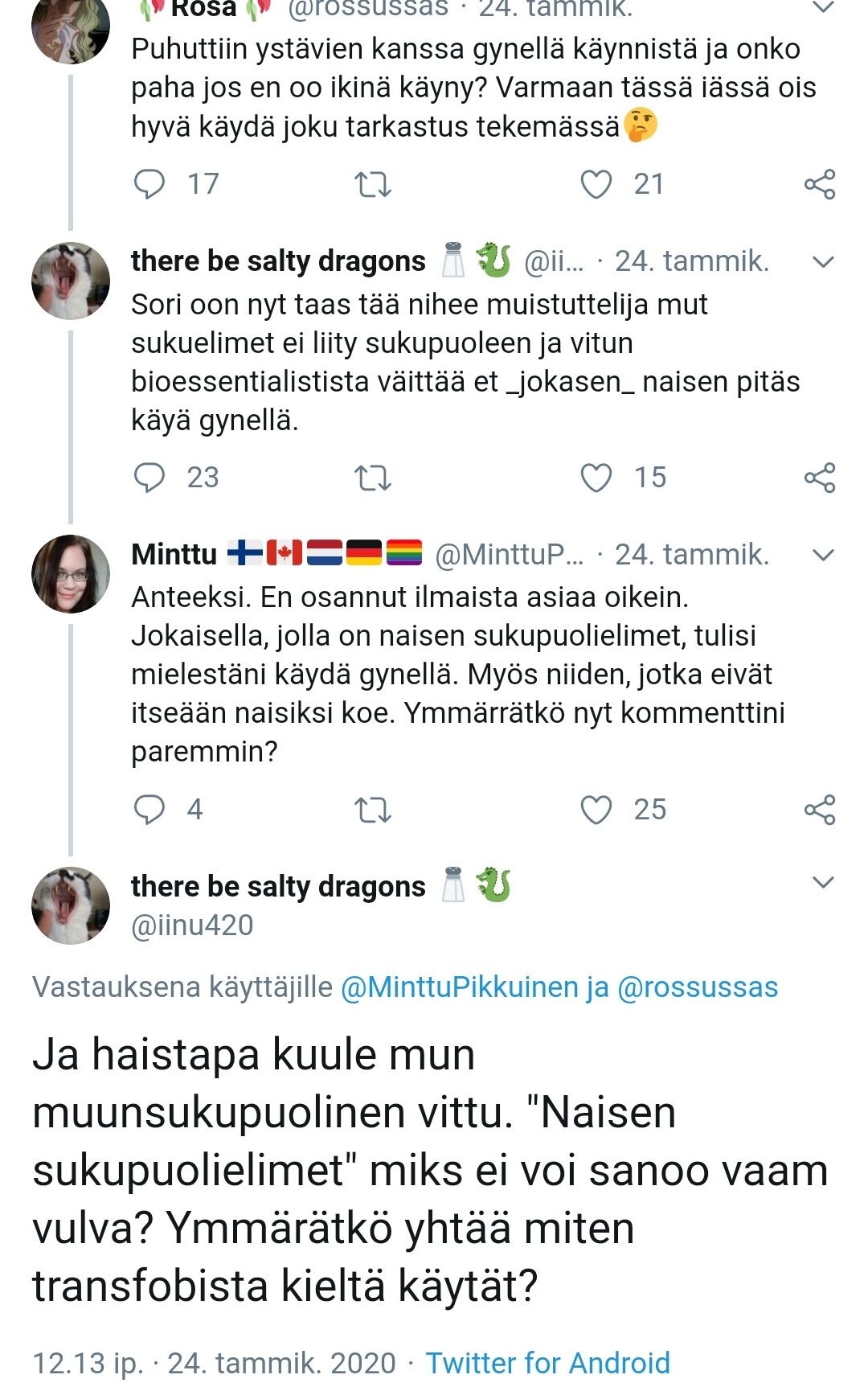Open options chevron on Minttu's tweet

[x=824, y=555]
